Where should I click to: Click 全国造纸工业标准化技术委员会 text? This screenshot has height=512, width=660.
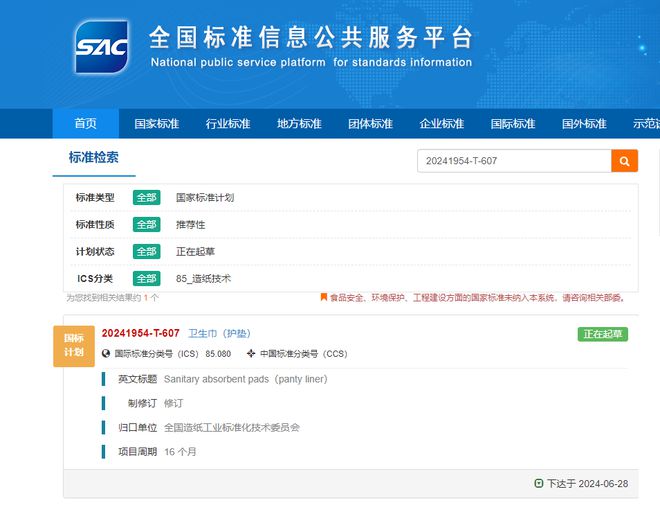pos(232,427)
